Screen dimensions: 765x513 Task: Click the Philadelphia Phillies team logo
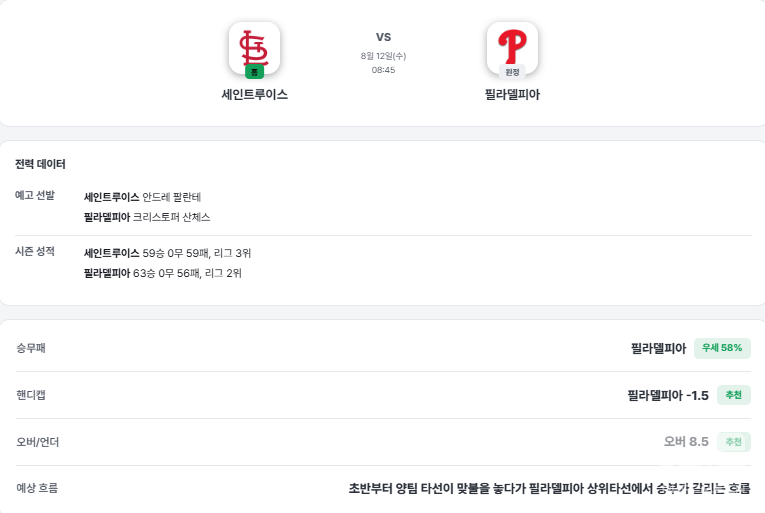tap(512, 47)
